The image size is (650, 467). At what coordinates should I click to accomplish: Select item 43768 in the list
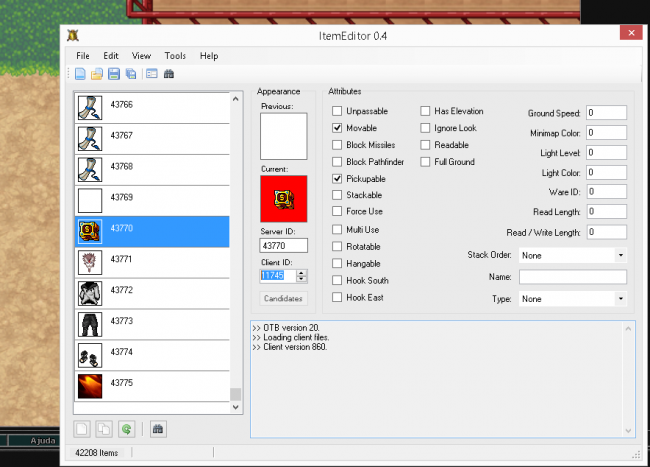pyautogui.click(x=152, y=170)
